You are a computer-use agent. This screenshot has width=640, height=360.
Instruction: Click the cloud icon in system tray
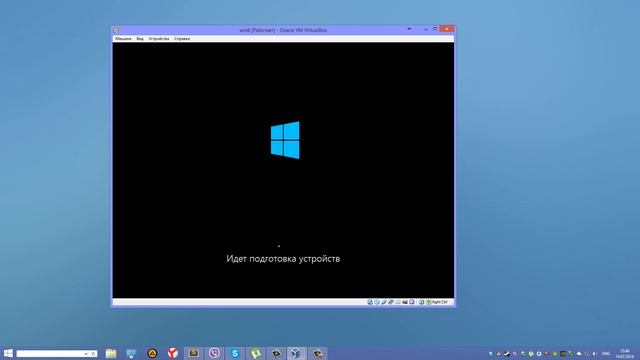coord(579,354)
